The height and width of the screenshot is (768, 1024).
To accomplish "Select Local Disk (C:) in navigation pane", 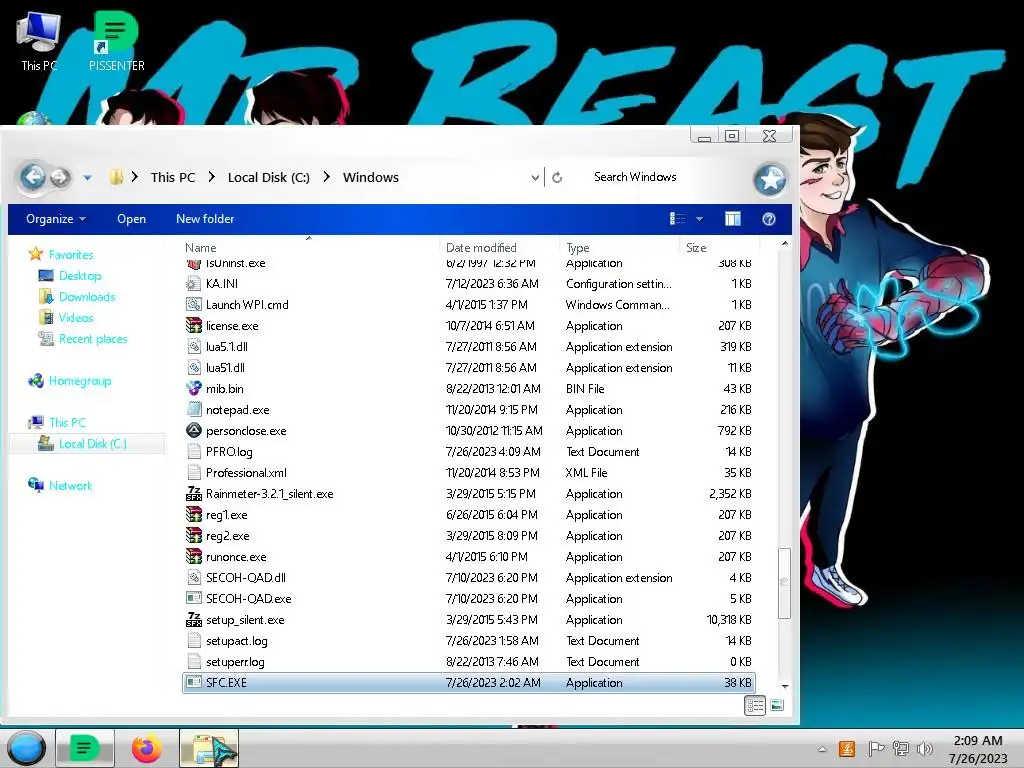I will click(92, 443).
